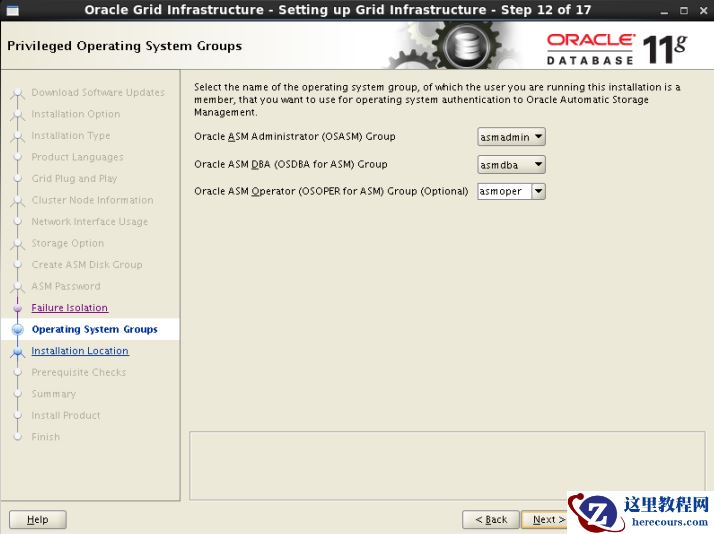Select the Operating System Groups step
Image resolution: width=714 pixels, height=534 pixels.
pyautogui.click(x=95, y=329)
